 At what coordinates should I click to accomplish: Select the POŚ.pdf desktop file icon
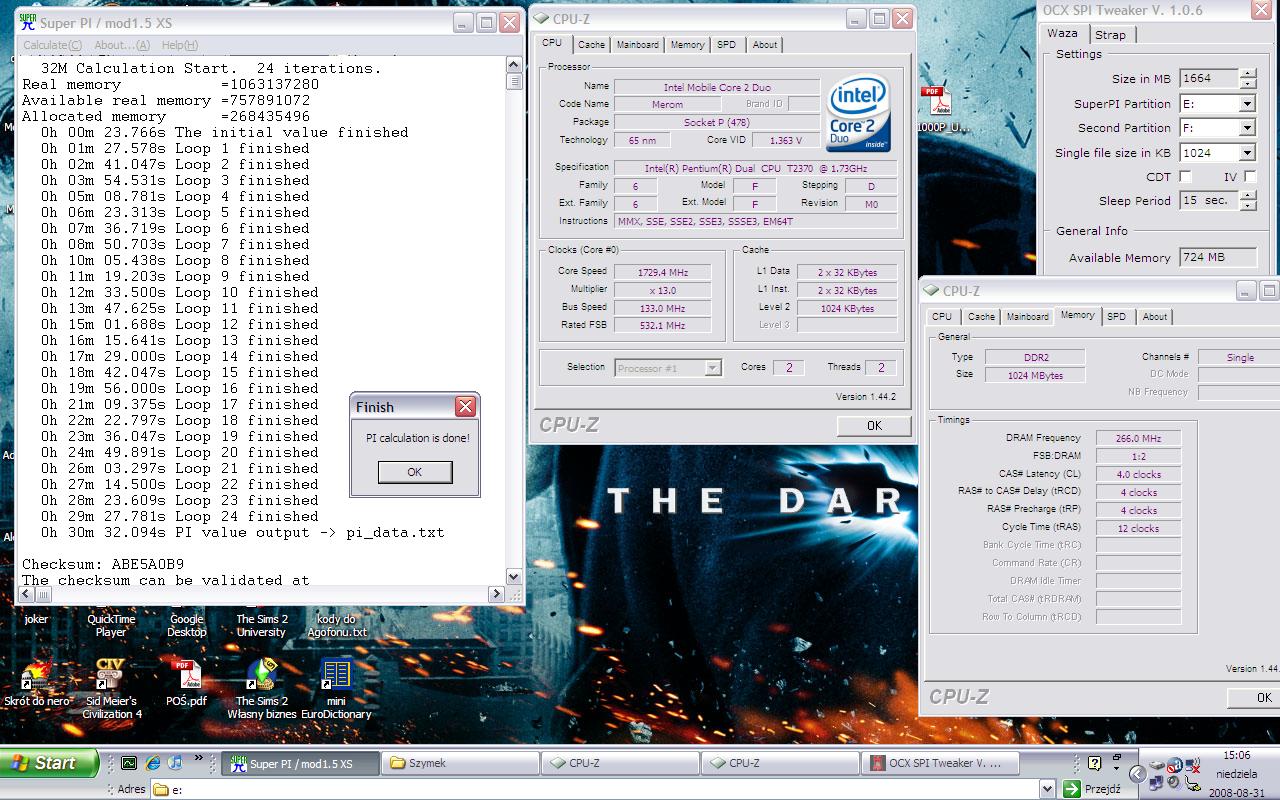tap(186, 683)
